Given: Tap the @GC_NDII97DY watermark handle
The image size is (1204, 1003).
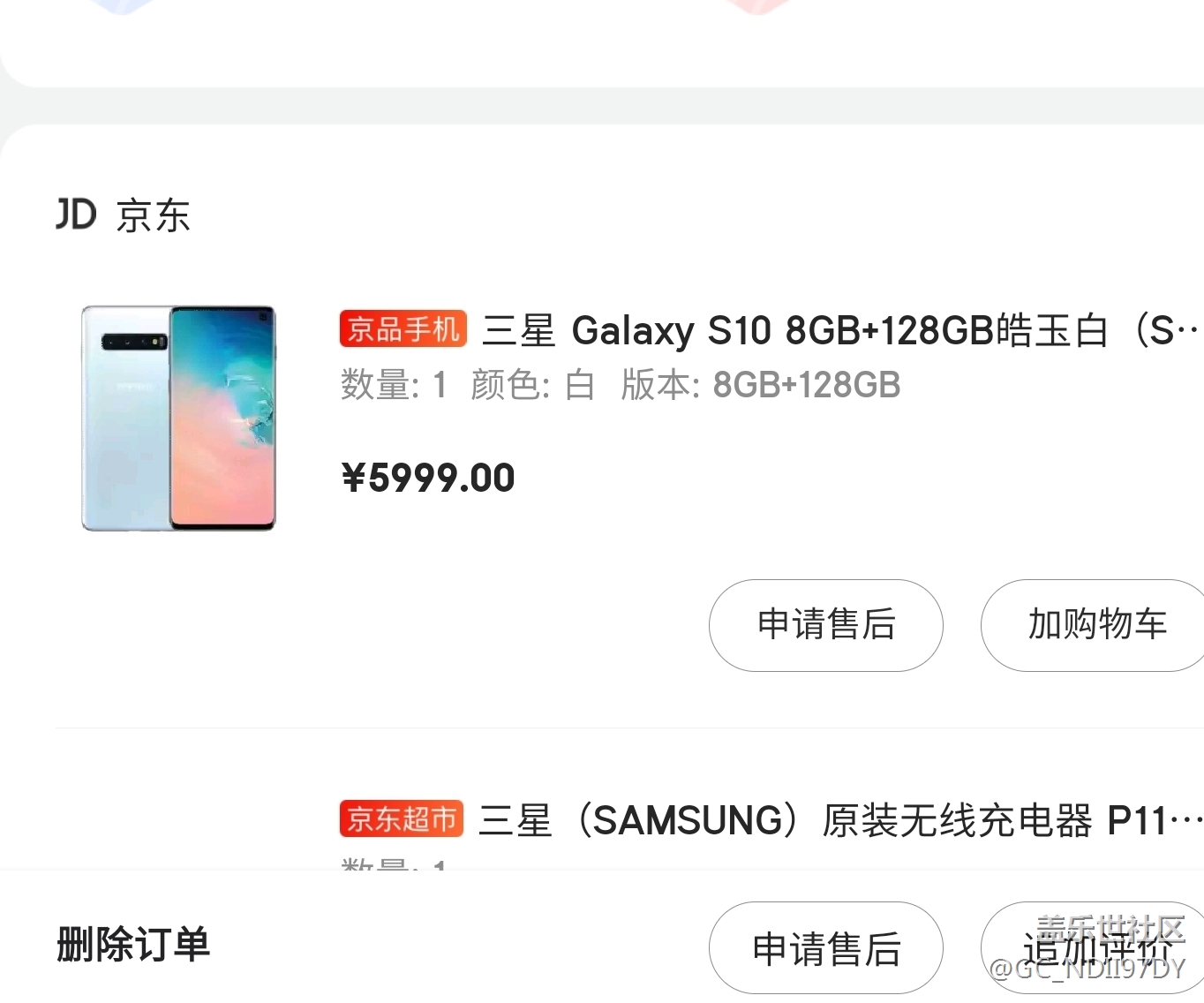Looking at the screenshot, I should click(1087, 969).
